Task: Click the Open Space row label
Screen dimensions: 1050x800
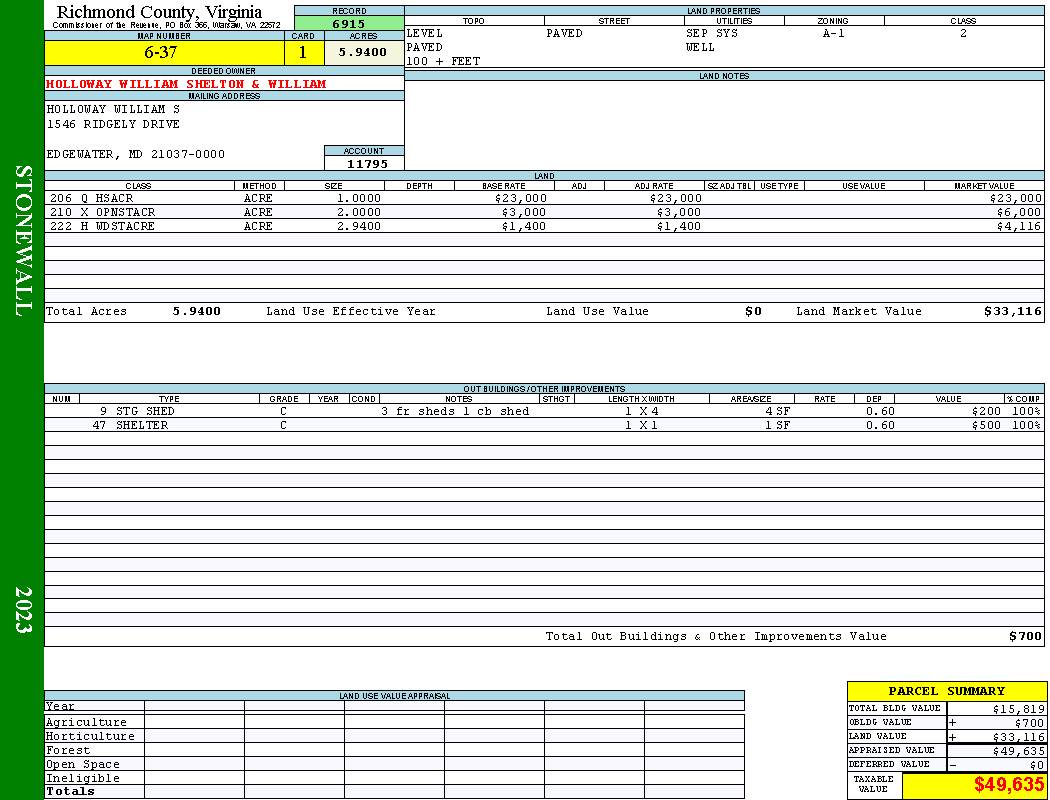Action: (x=82, y=765)
